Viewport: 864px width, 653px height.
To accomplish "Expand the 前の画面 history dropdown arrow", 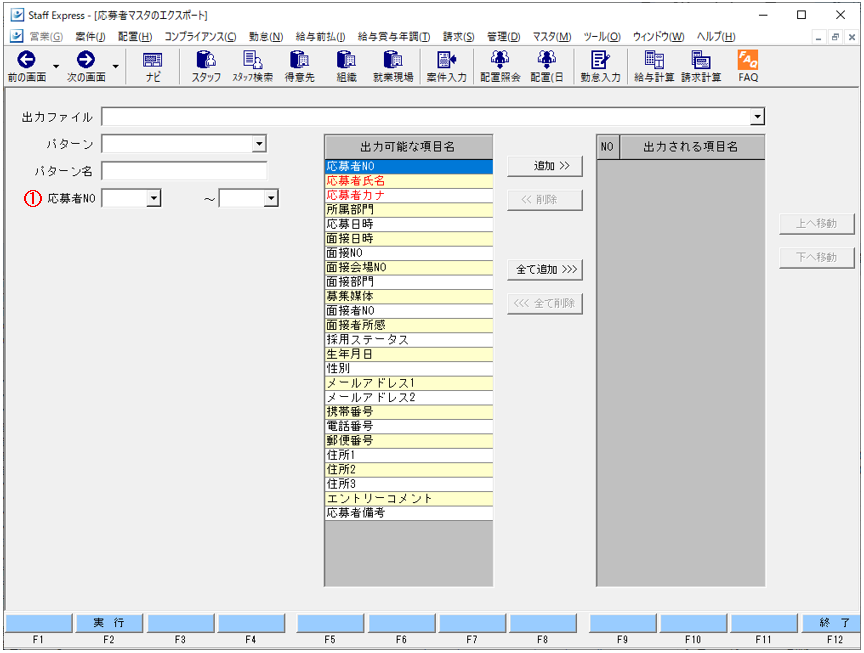I will (56, 67).
